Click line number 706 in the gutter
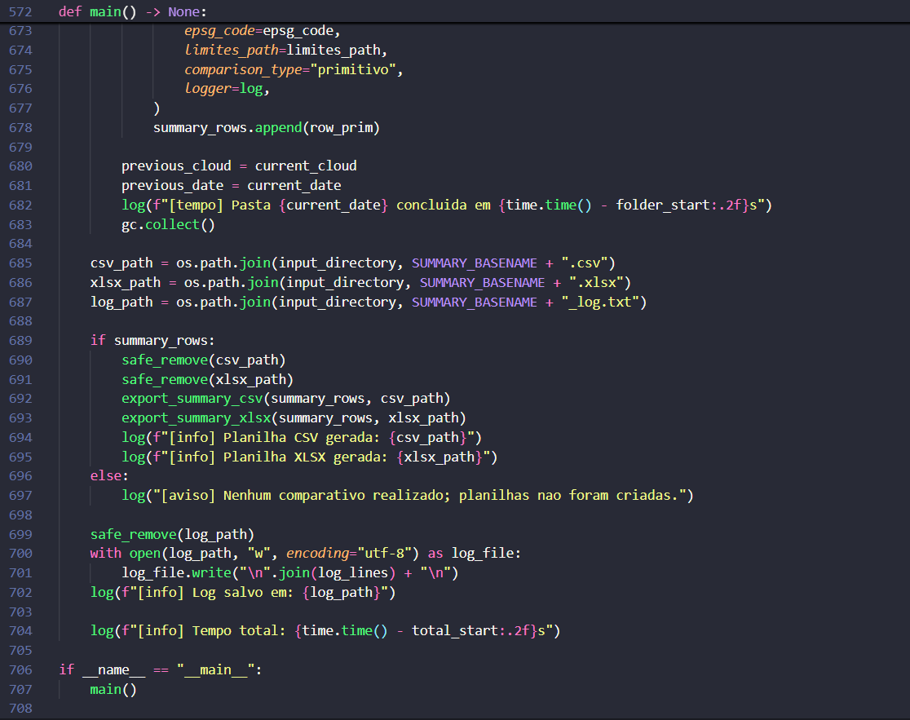Screen dimensions: 910x720 tap(19, 670)
